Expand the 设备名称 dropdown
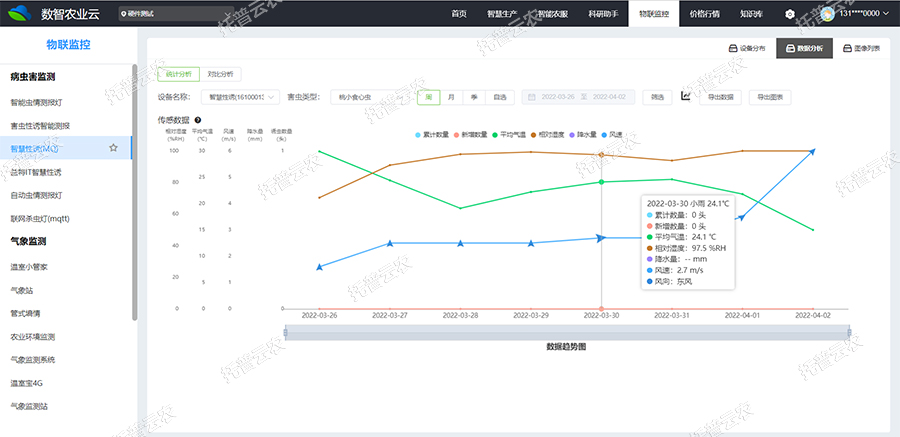The width and height of the screenshot is (900, 437). pyautogui.click(x=238, y=97)
